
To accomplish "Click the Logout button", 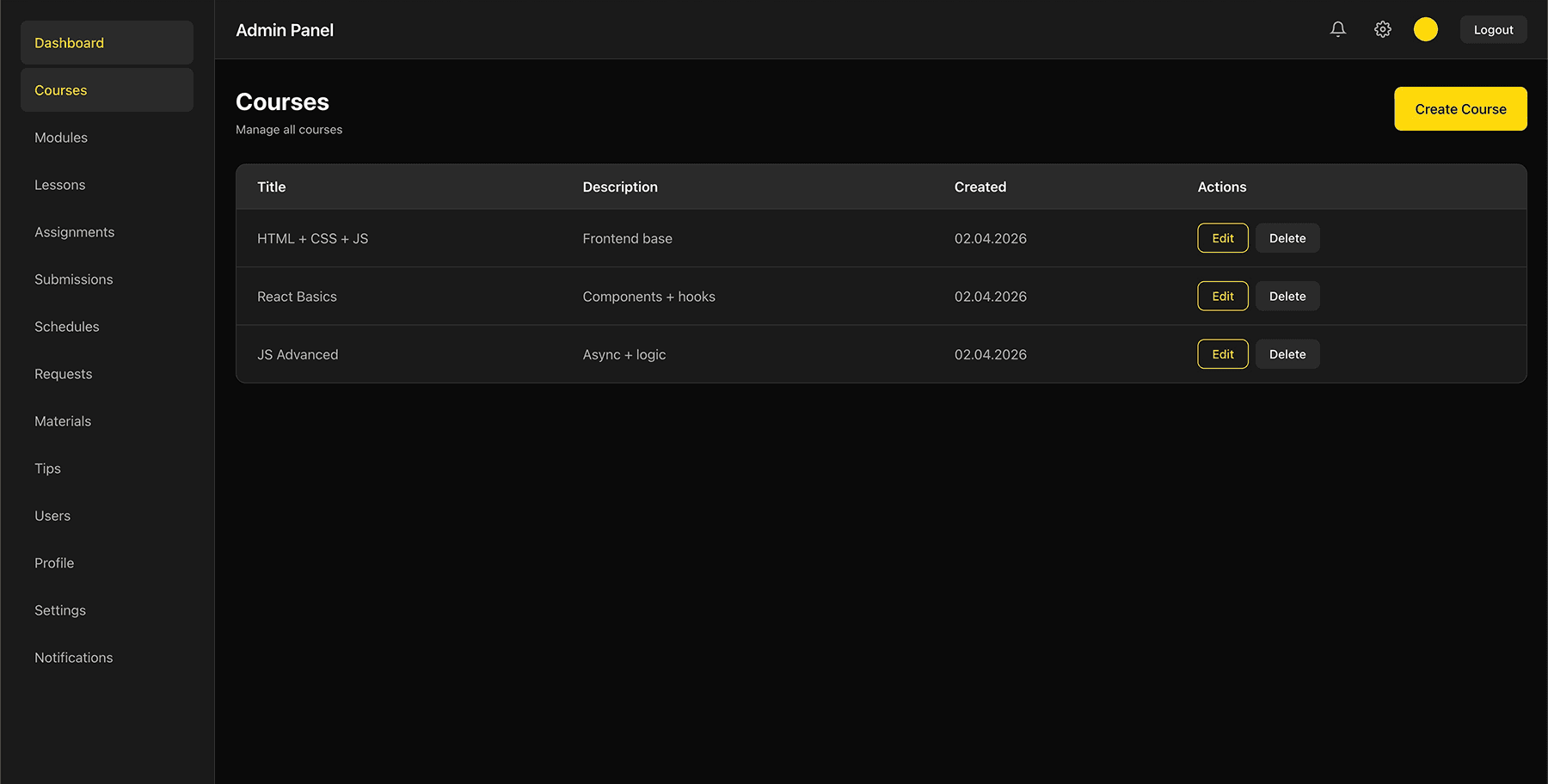I will click(x=1493, y=28).
